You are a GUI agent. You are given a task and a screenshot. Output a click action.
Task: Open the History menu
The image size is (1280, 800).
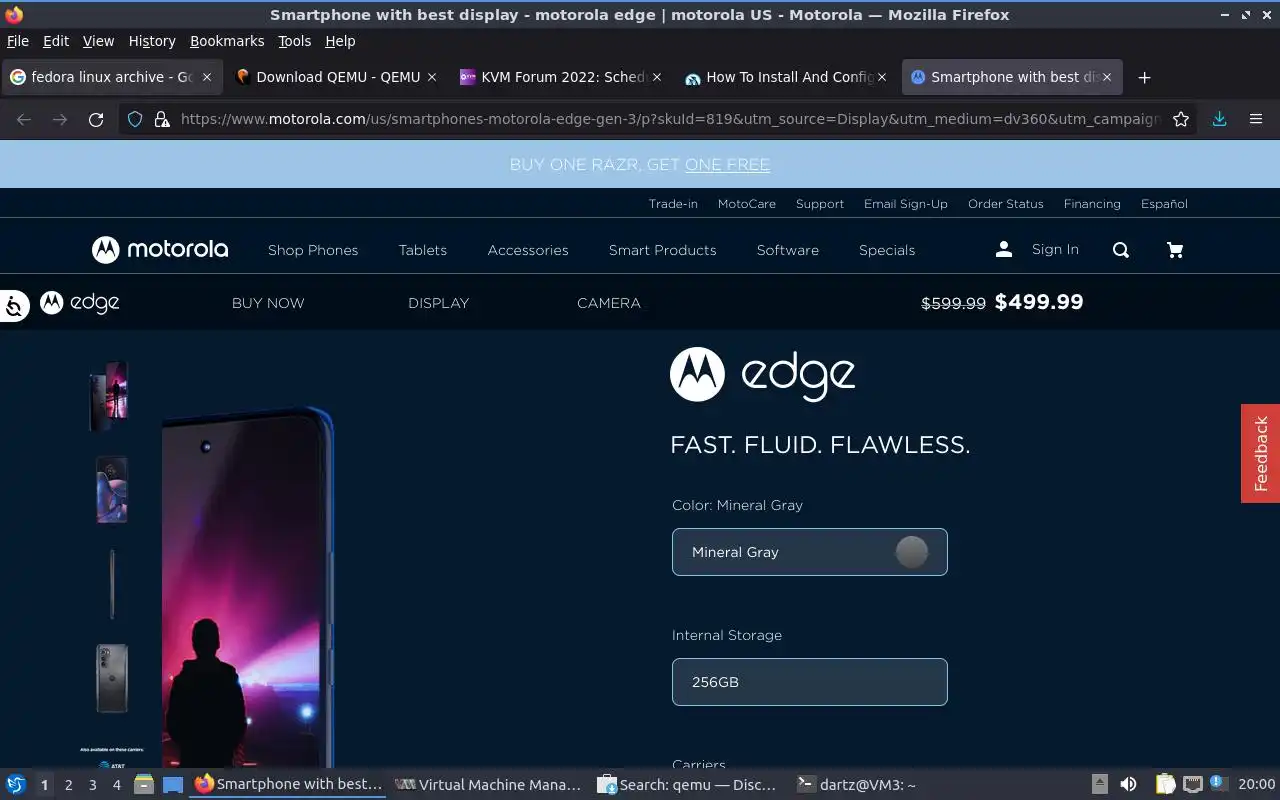(152, 41)
